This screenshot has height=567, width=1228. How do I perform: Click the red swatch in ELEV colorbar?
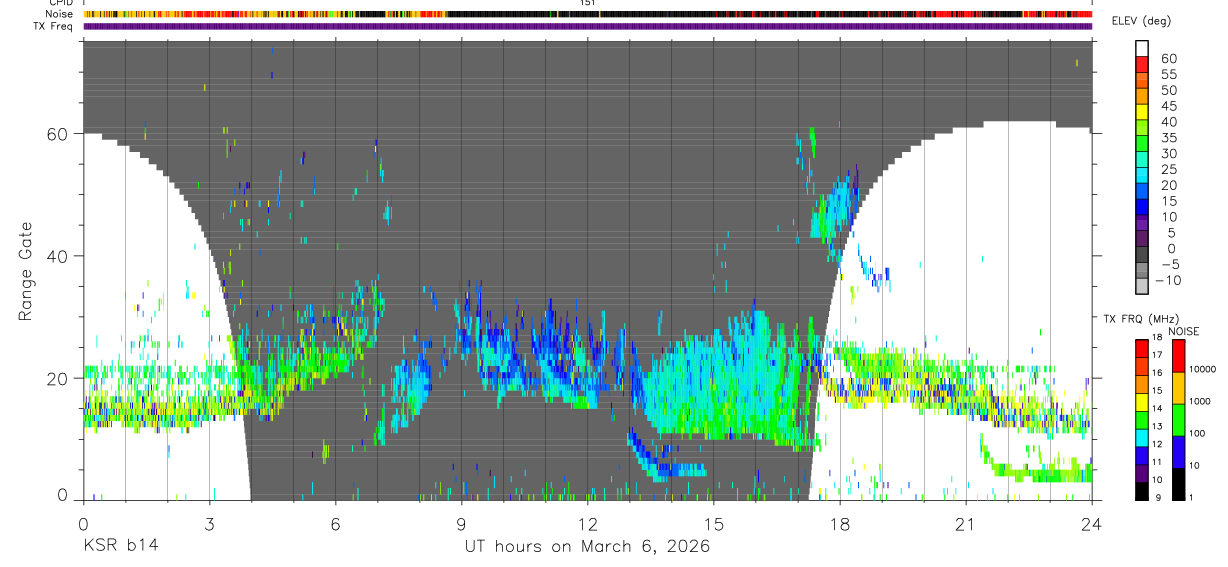pyautogui.click(x=1142, y=63)
